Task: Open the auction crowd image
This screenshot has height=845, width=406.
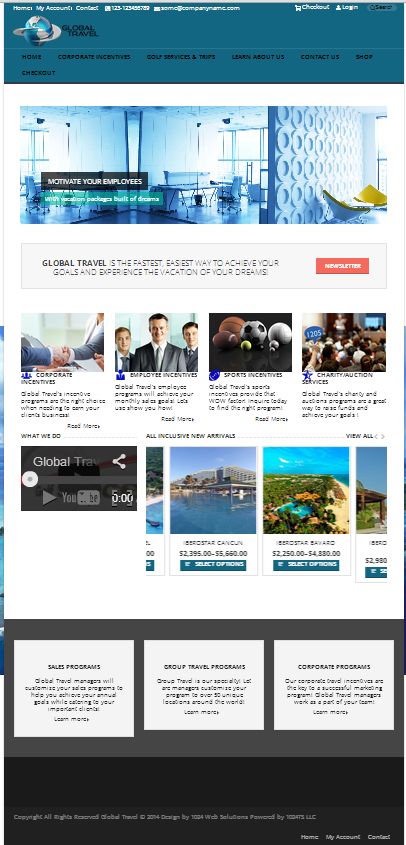Action: (x=344, y=342)
